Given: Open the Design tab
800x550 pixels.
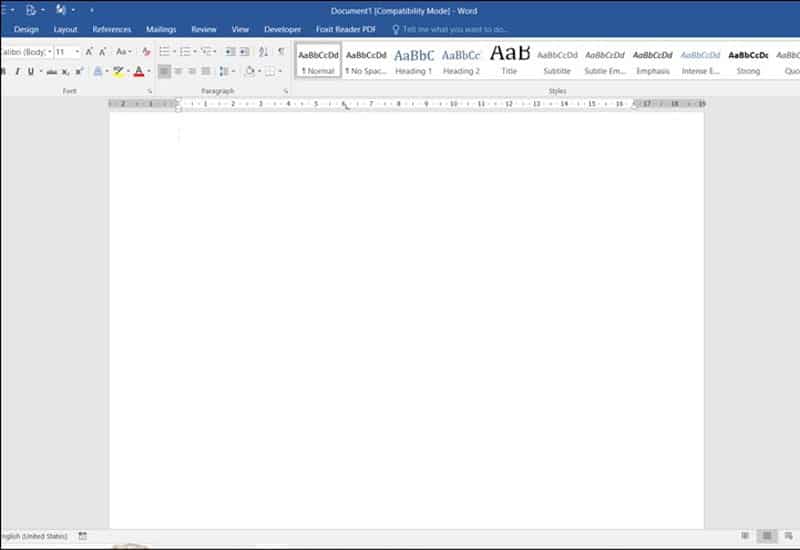Looking at the screenshot, I should pos(26,30).
